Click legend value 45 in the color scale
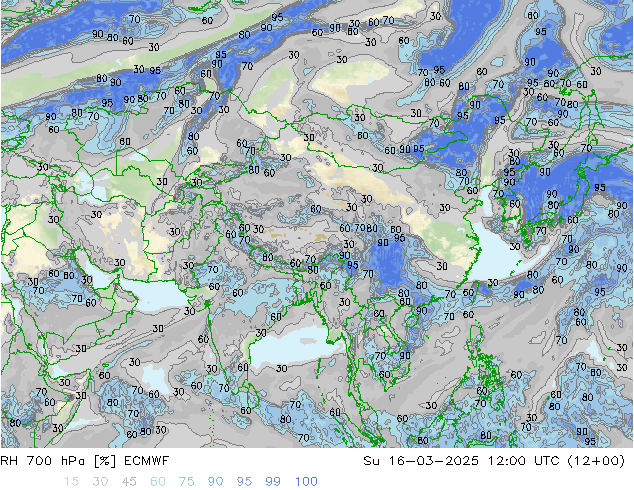634x490 pixels. click(x=129, y=482)
